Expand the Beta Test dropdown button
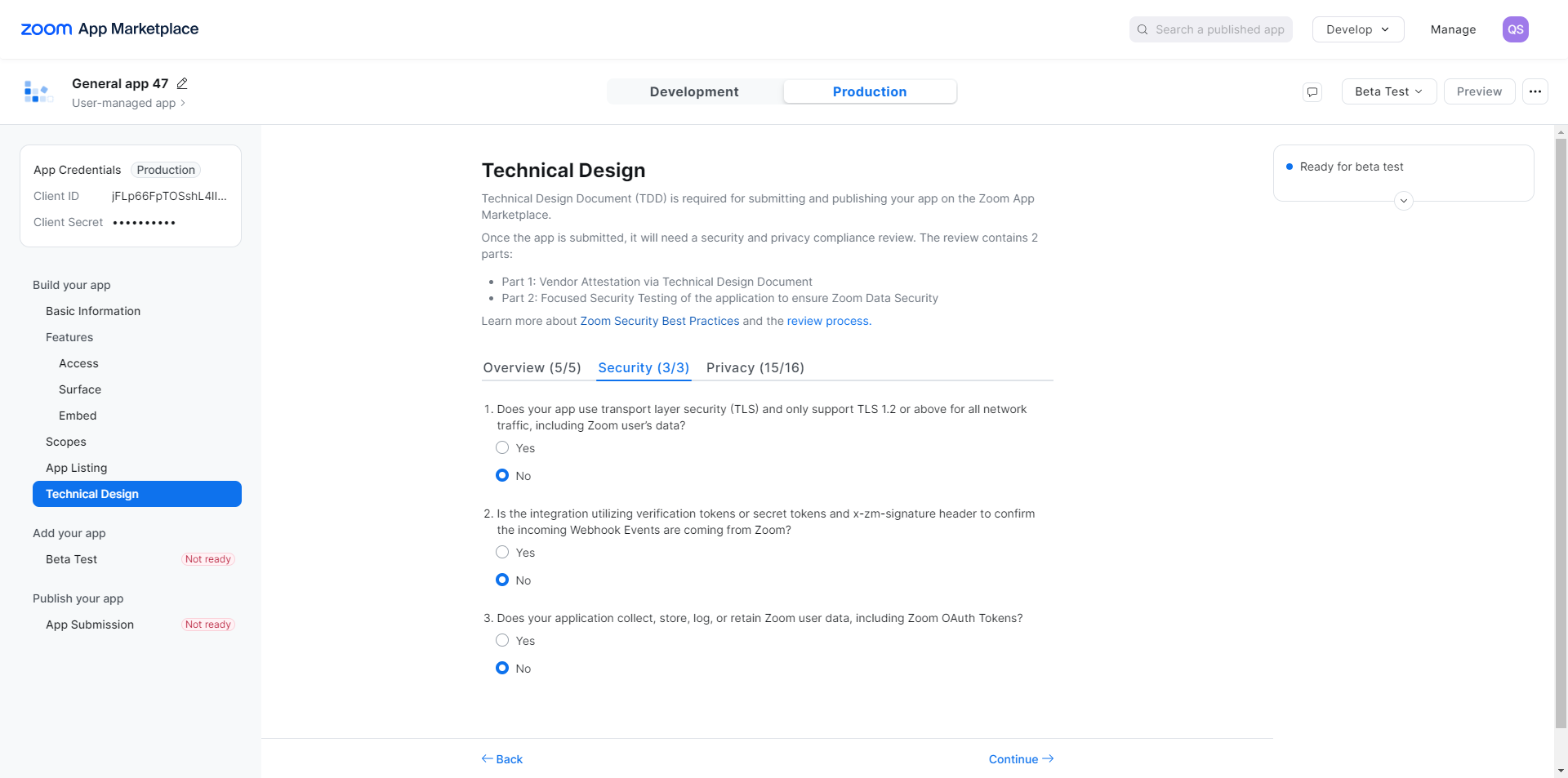The width and height of the screenshot is (1568, 778). click(1388, 91)
